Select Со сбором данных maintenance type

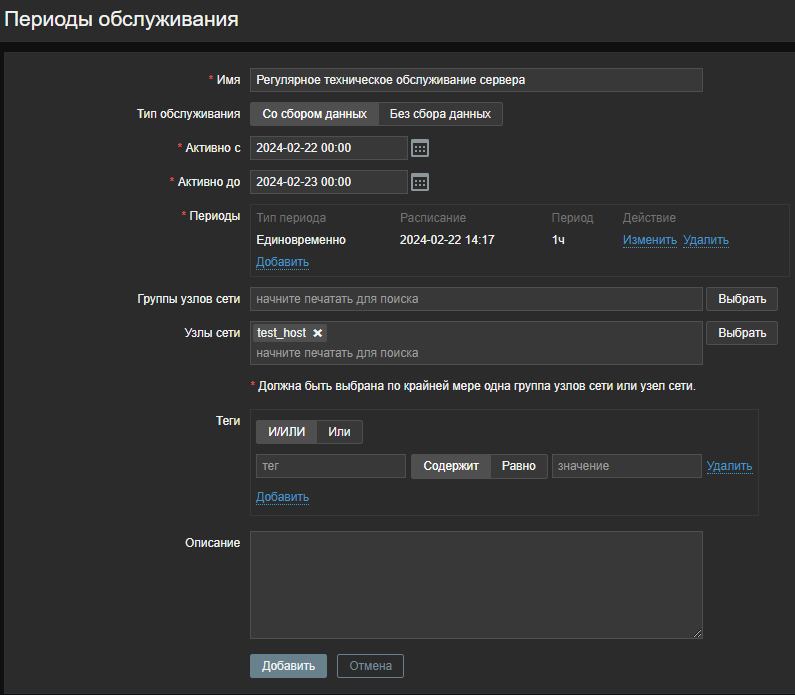point(314,114)
